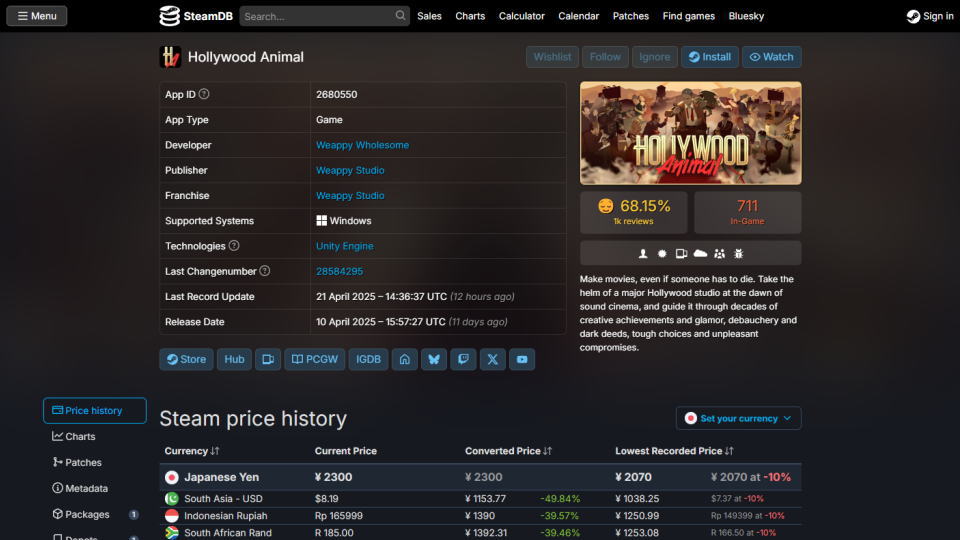This screenshot has width=960, height=540.
Task: Select the Price history sidebar tab
Action: click(95, 410)
